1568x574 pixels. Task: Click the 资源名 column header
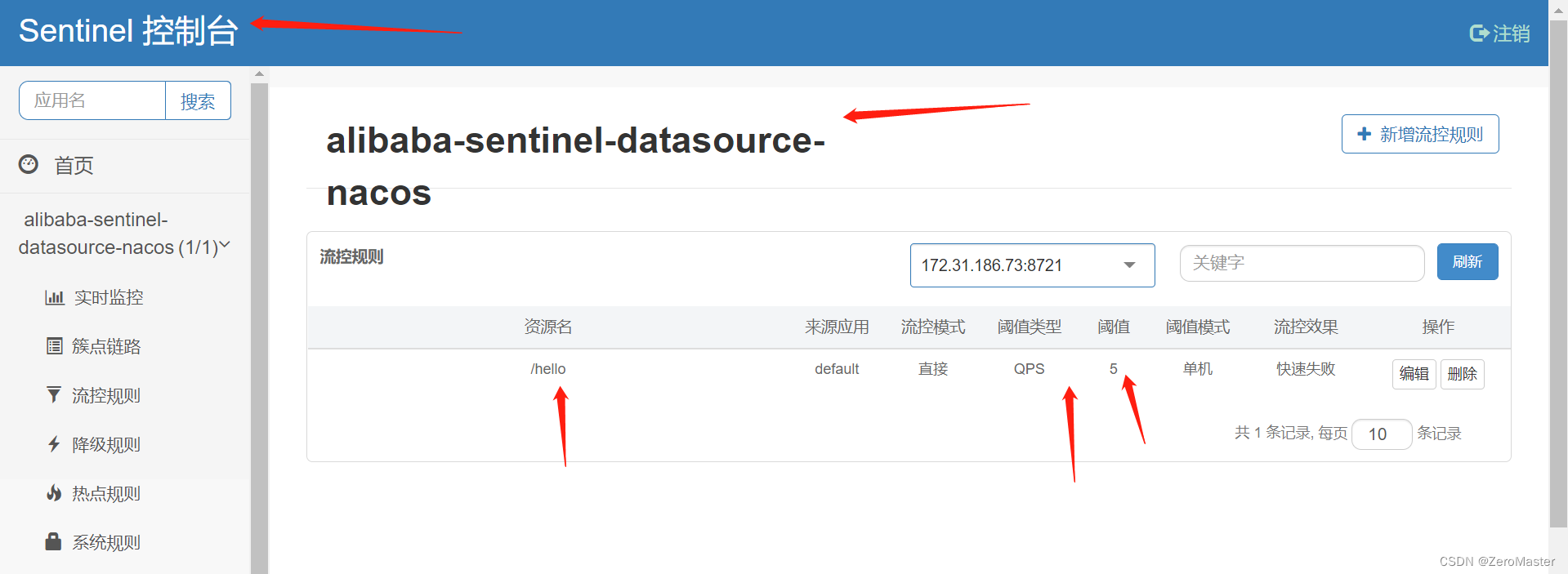click(x=547, y=327)
